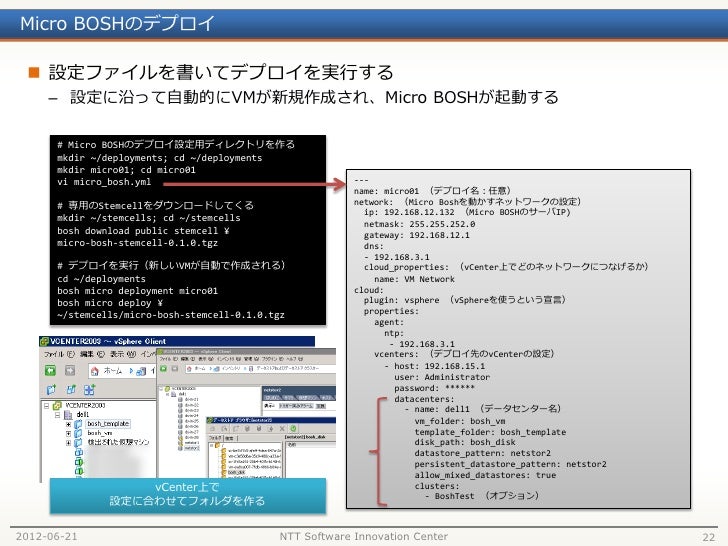Click the gray Forward arrow in vSphere Client
Viewport: 728px width, 546px height.
(x=70, y=370)
